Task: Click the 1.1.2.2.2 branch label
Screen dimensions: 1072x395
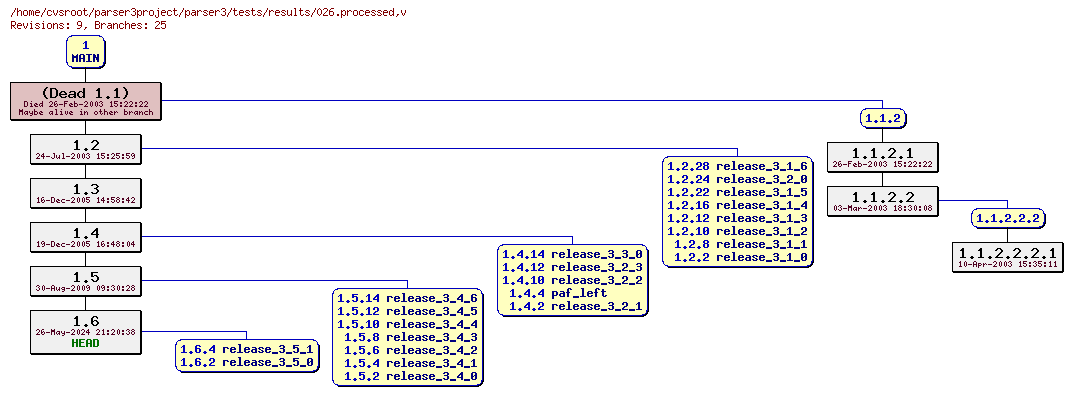Action: coord(1008,219)
